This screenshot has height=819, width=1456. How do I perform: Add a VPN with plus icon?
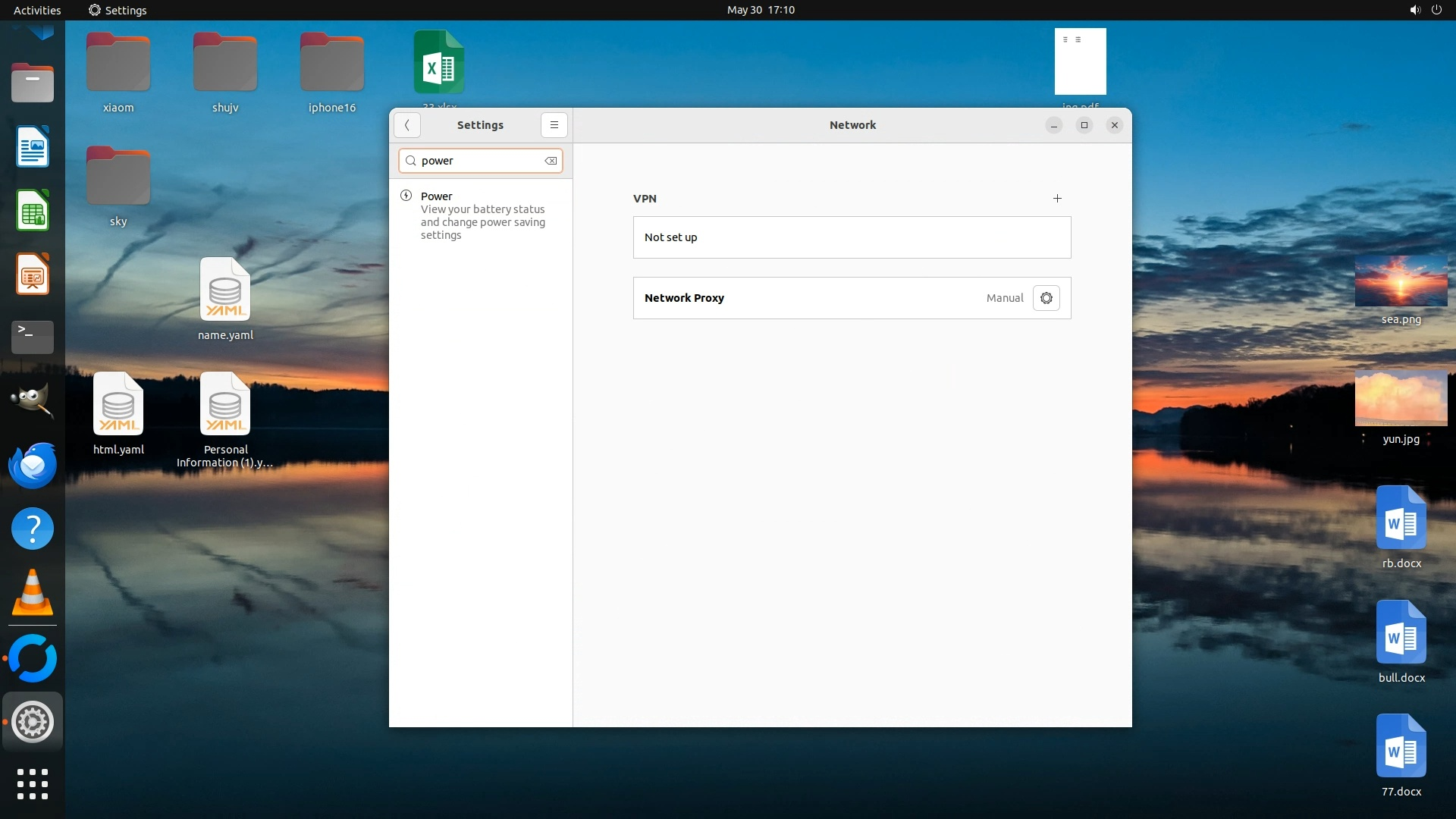[1057, 198]
